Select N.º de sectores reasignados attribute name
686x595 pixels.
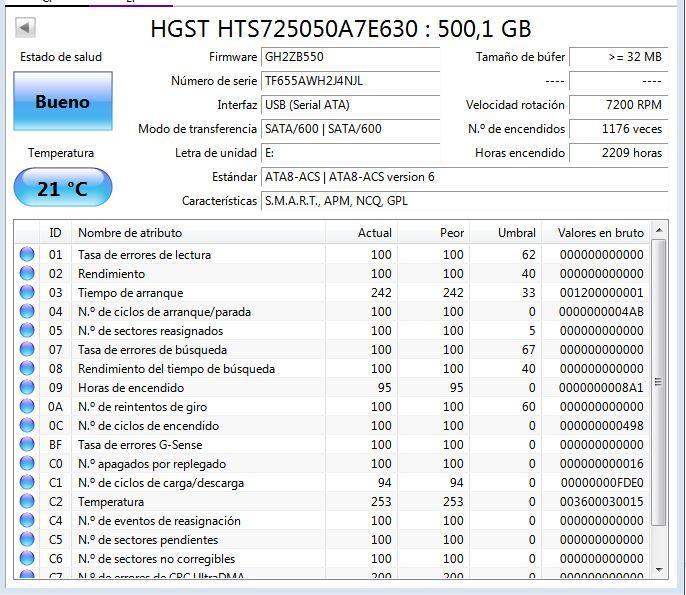tap(150, 331)
